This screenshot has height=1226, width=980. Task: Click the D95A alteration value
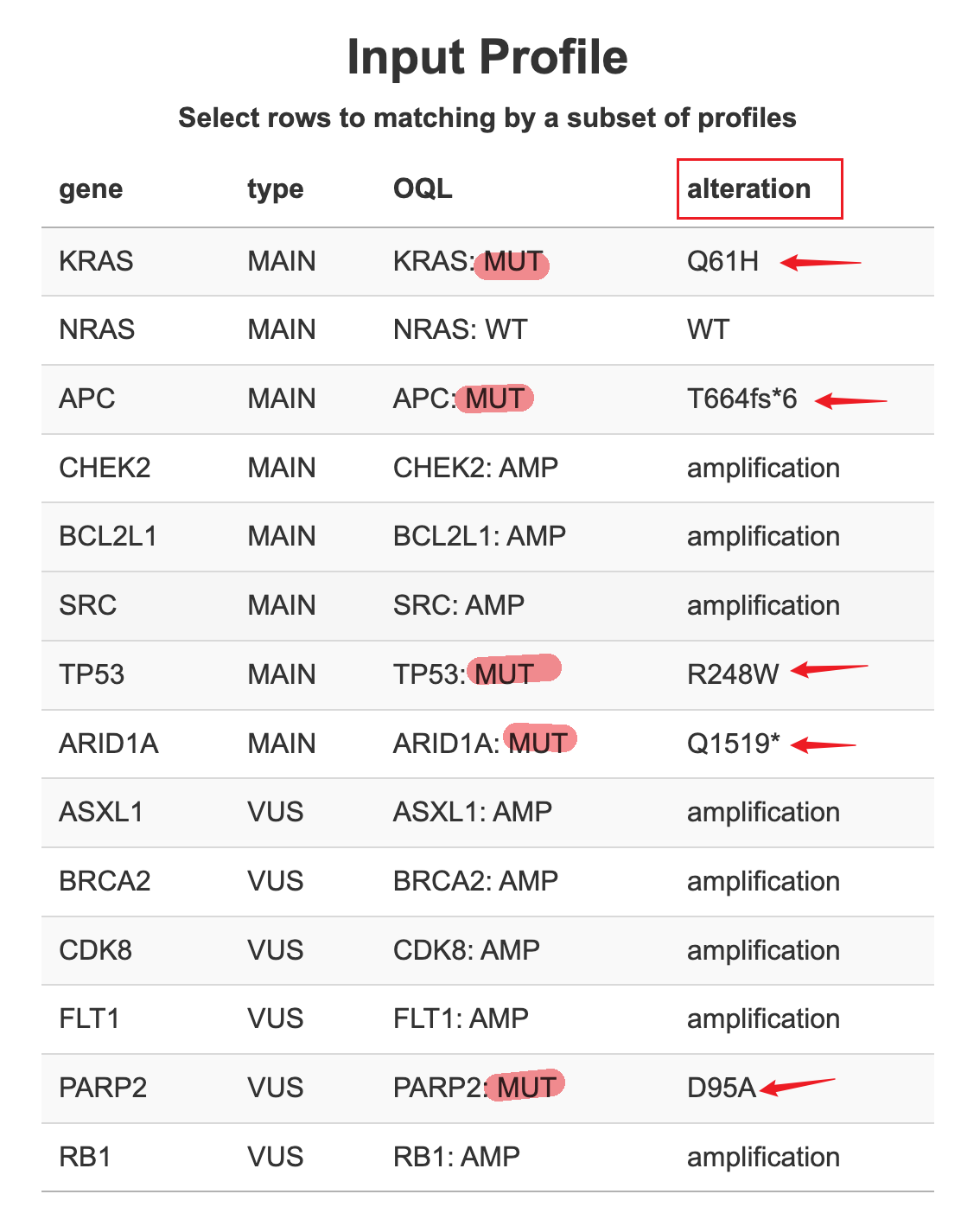721,1088
